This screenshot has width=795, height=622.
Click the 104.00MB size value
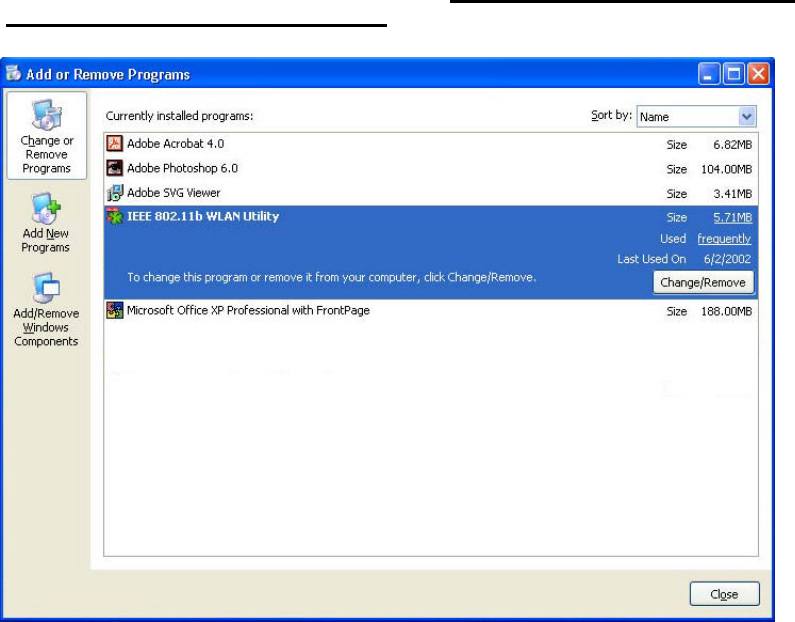(x=727, y=169)
